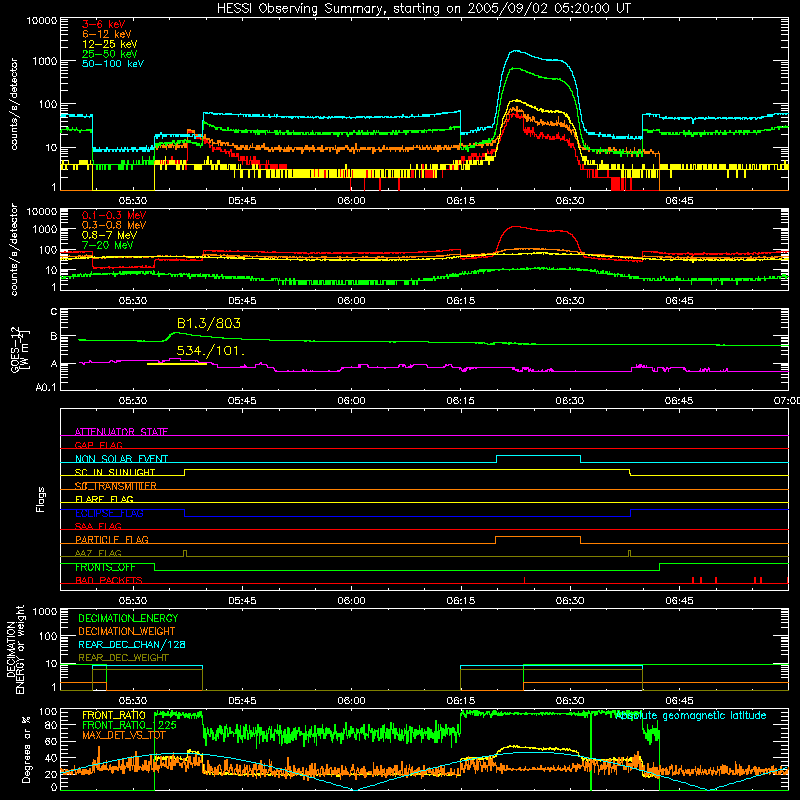
Task: Click the orange '0.3-0.8 MeV' legend label
Action: (x=114, y=225)
